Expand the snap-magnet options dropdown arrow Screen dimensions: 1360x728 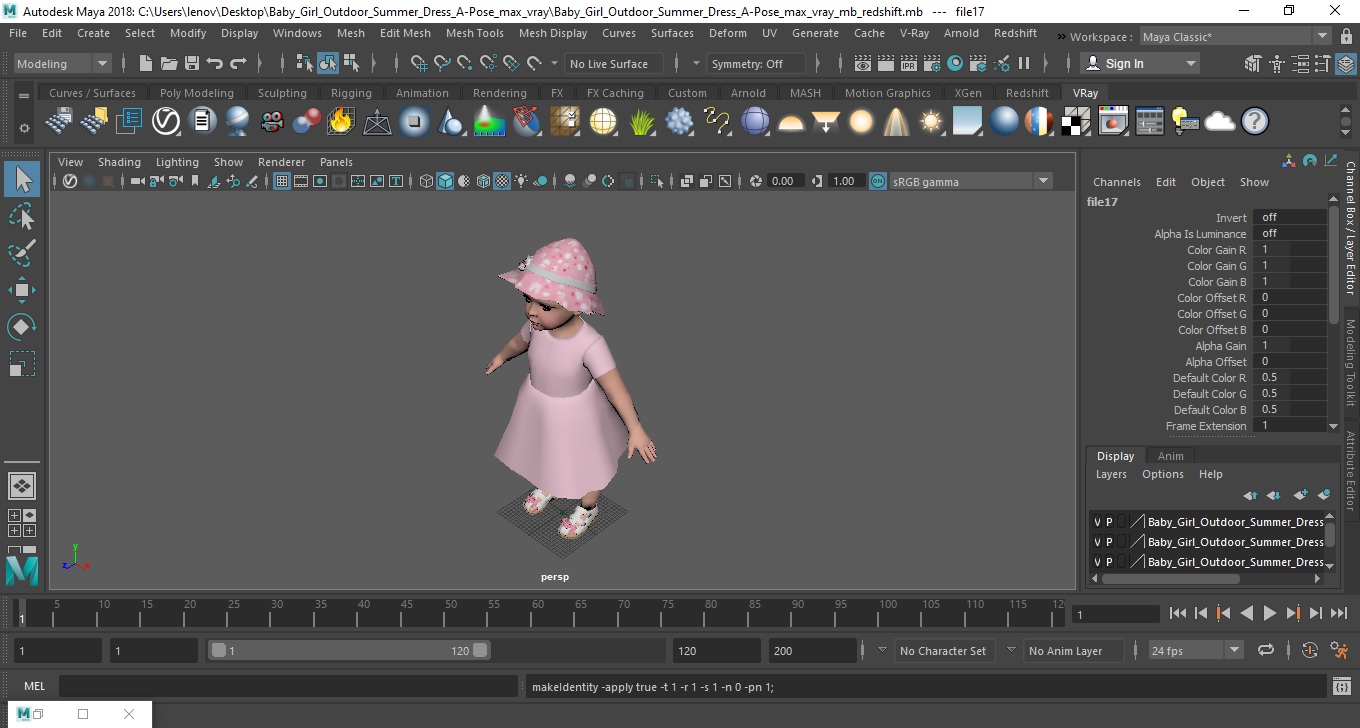tap(555, 64)
